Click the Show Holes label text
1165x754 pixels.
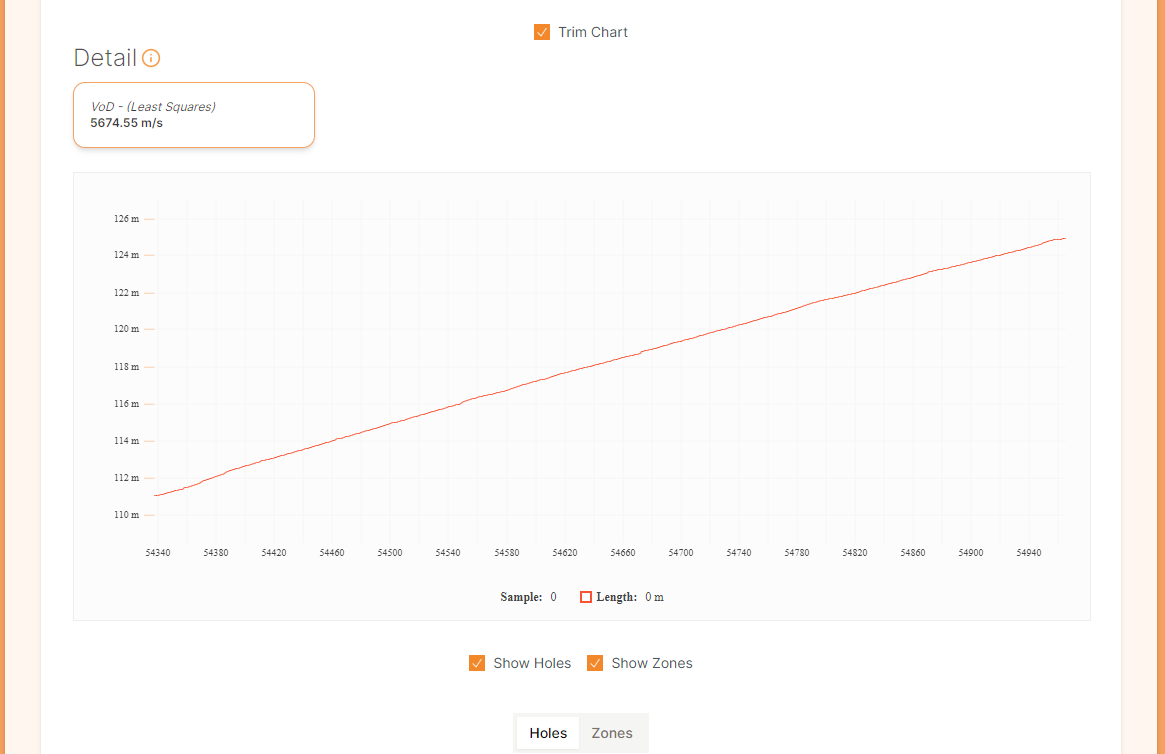pyautogui.click(x=532, y=663)
